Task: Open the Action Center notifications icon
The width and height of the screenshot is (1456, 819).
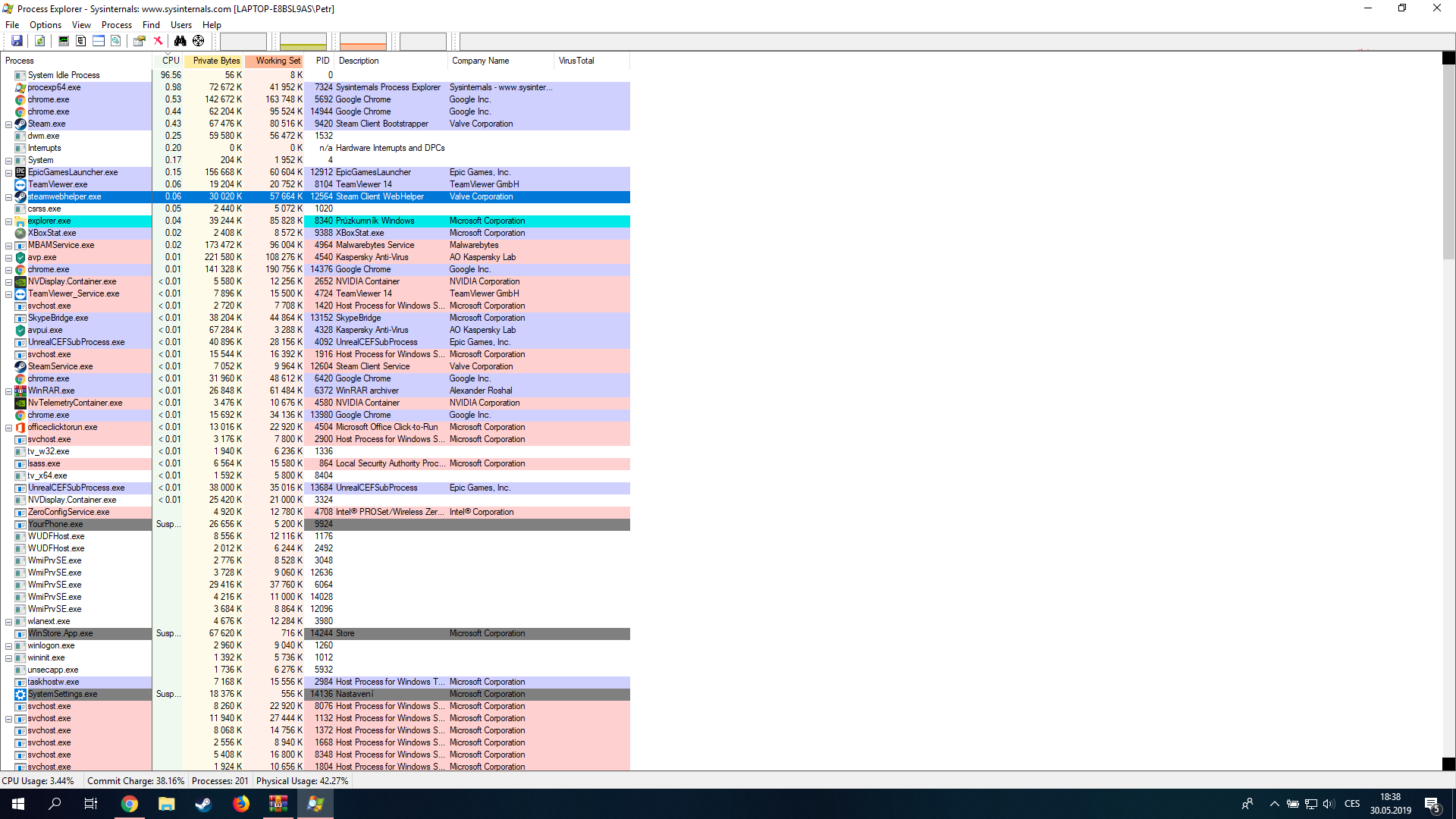Action: tap(1432, 804)
